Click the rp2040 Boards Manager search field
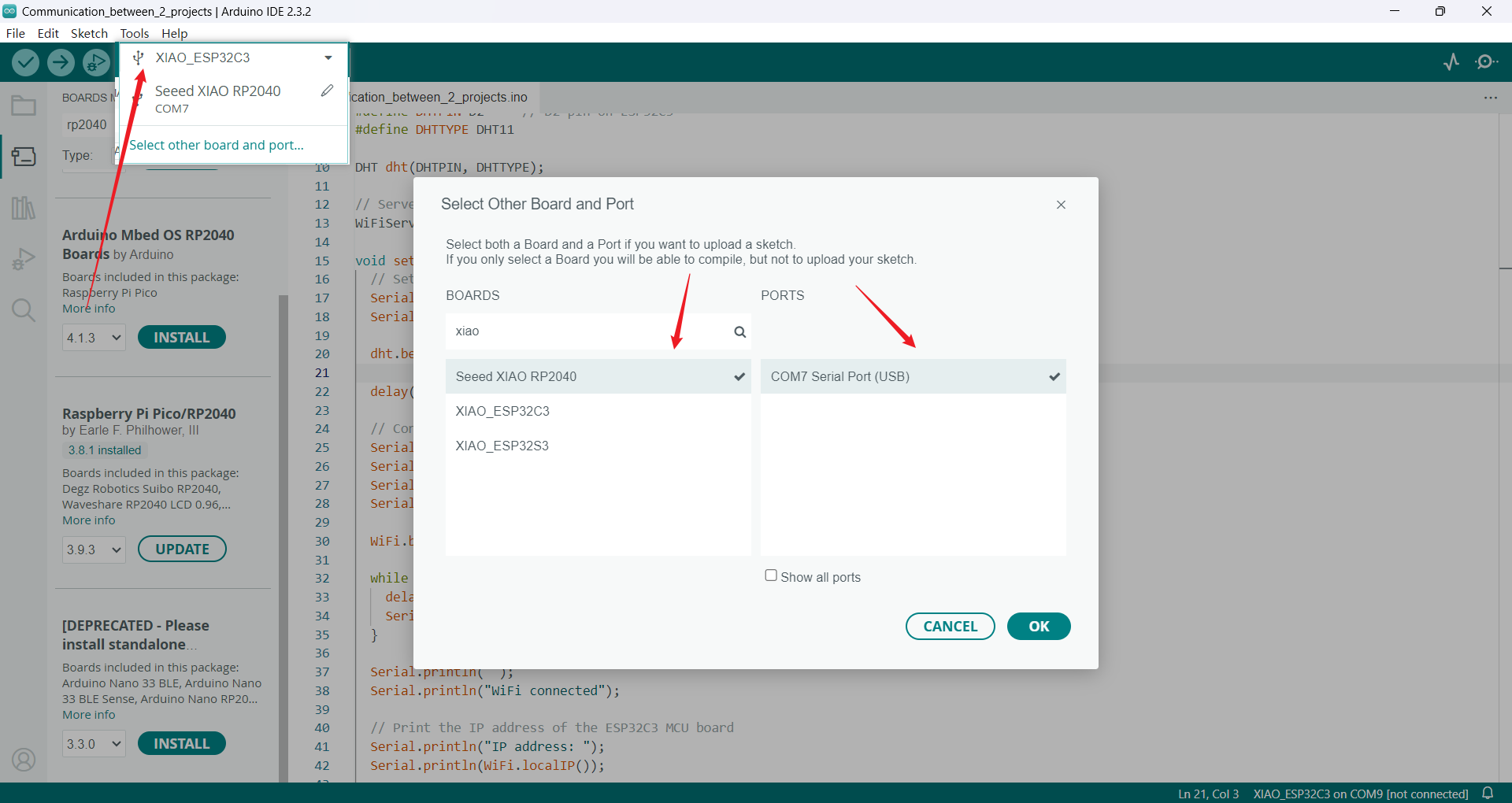 tap(87, 124)
